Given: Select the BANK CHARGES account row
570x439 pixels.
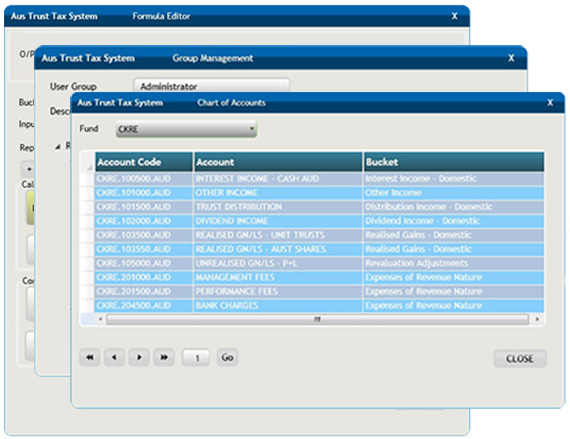Looking at the screenshot, I should coord(320,306).
